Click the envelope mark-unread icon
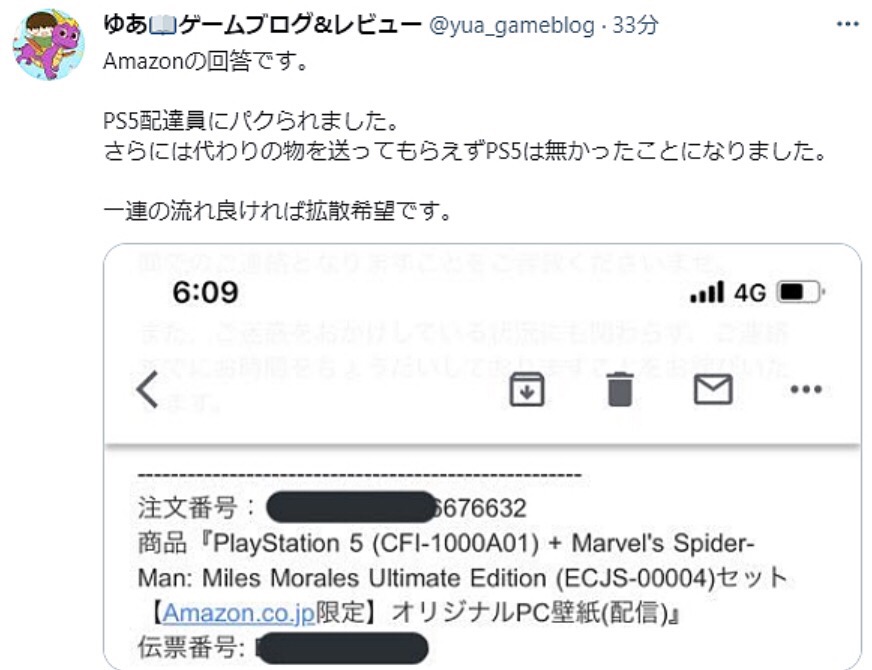This screenshot has width=872, height=670. coord(713,389)
